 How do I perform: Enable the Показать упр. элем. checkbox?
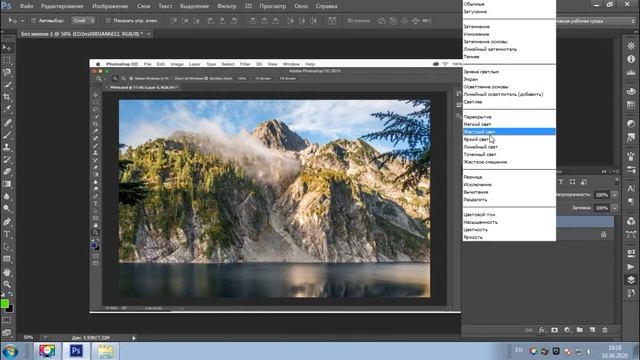pyautogui.click(x=108, y=20)
